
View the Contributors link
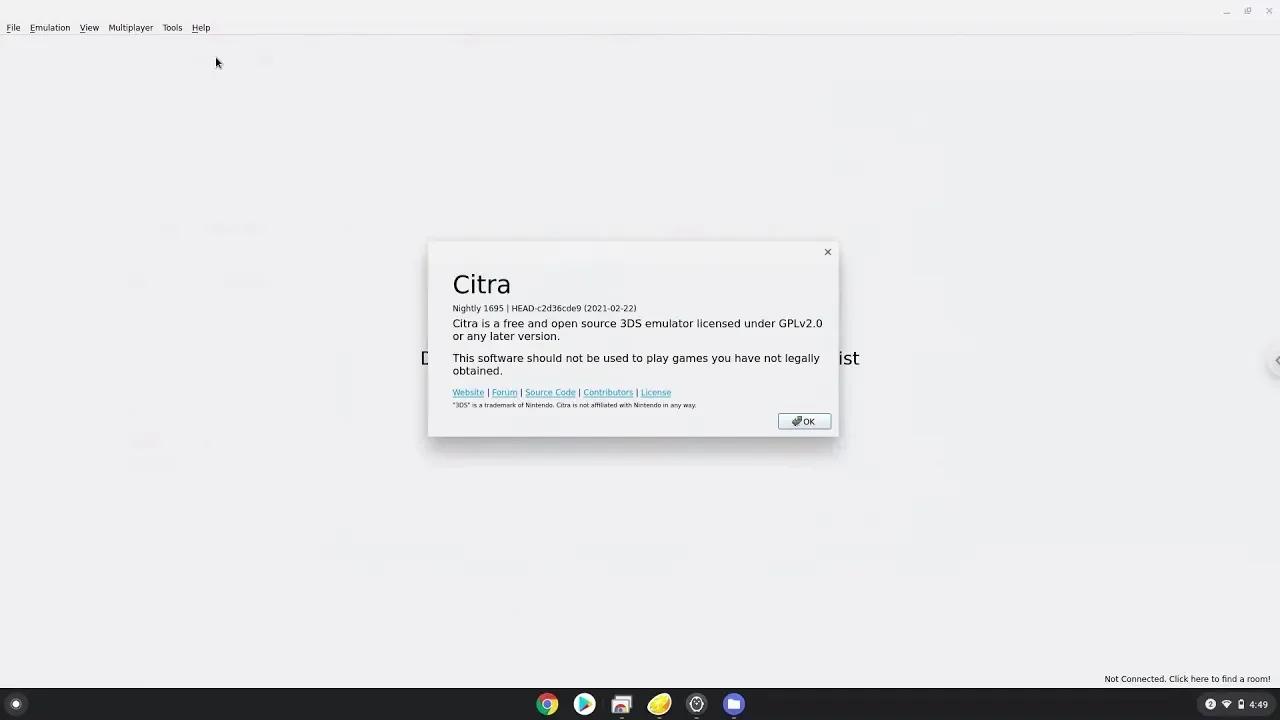[607, 392]
